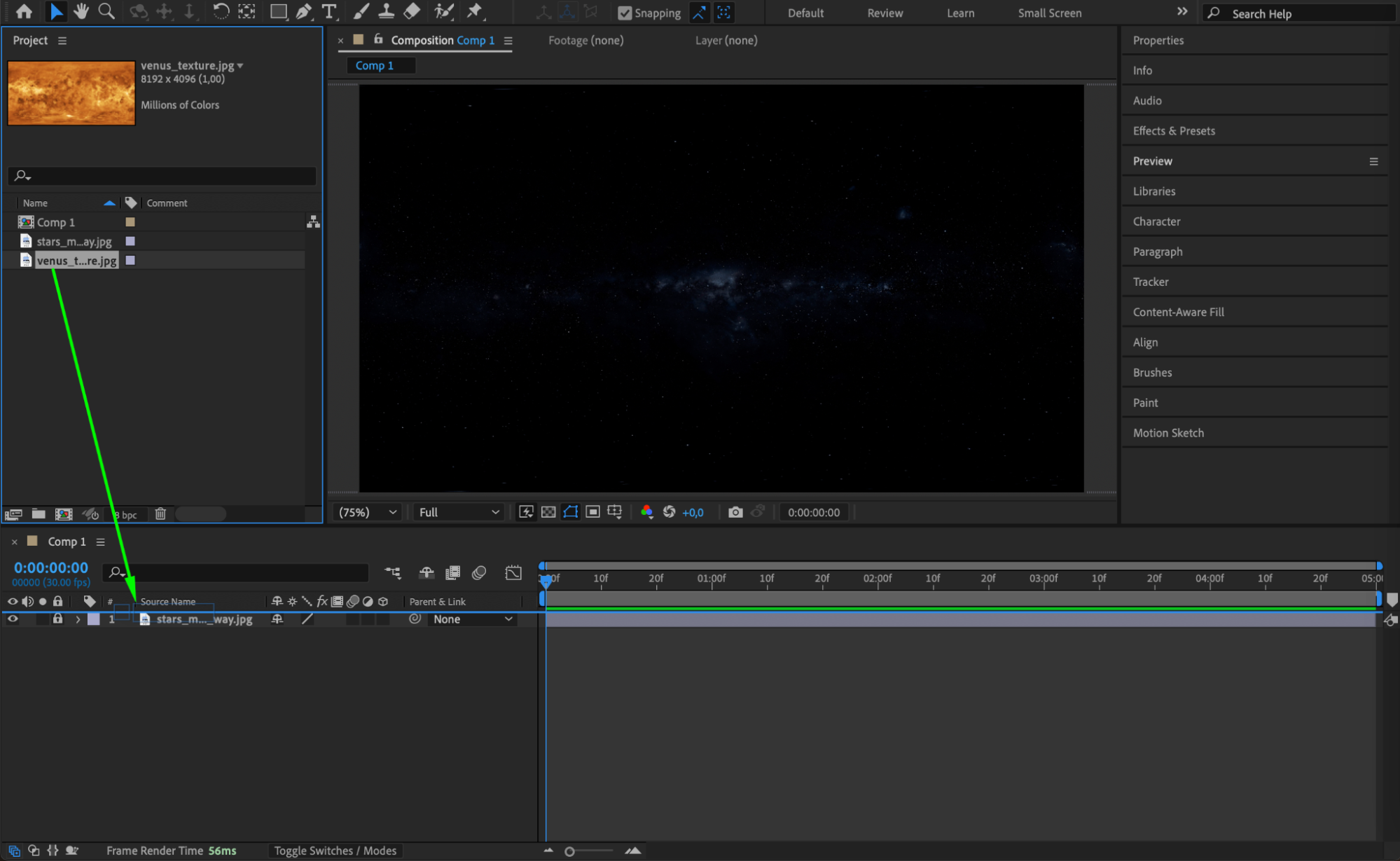Click the Home icon
Viewport: 1400px width, 861px height.
coord(24,11)
